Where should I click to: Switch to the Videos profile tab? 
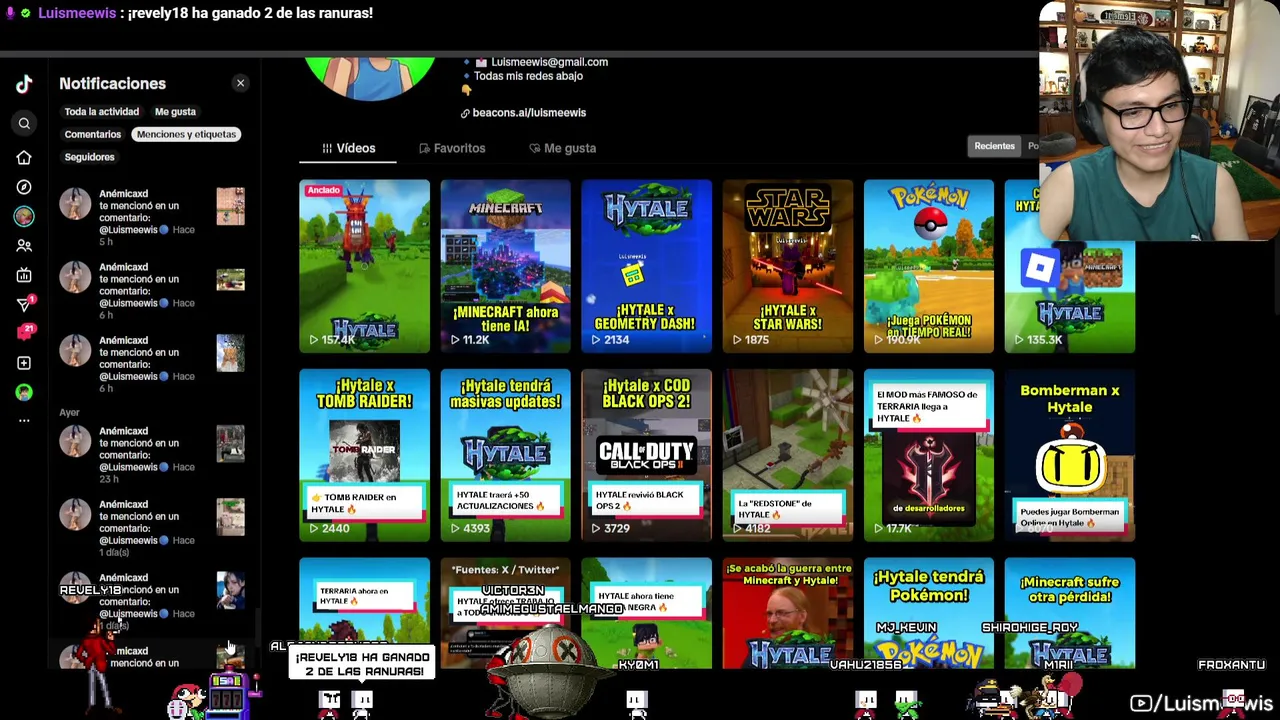coord(348,148)
